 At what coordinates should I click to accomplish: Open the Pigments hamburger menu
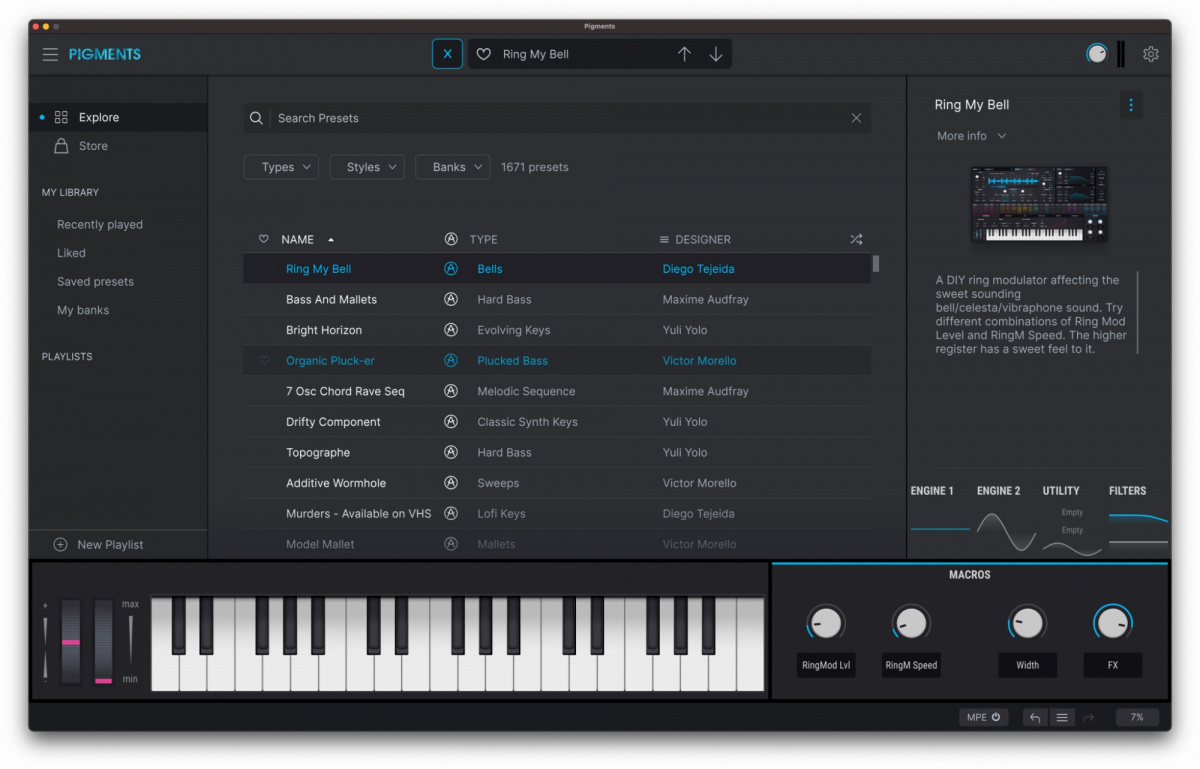(x=50, y=54)
